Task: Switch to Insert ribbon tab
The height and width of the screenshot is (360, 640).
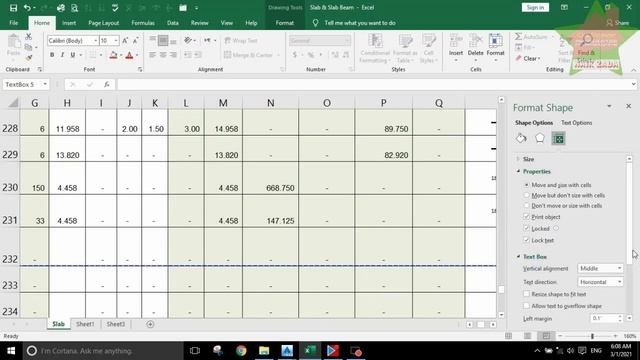Action: pyautogui.click(x=69, y=23)
